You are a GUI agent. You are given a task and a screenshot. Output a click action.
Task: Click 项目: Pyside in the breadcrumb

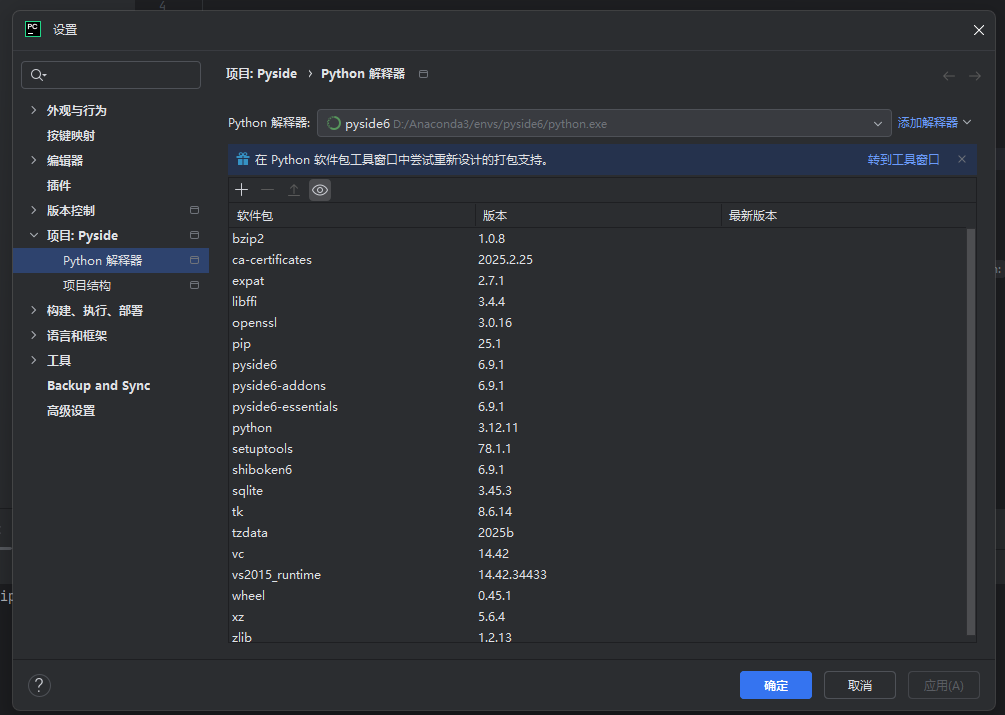(262, 74)
